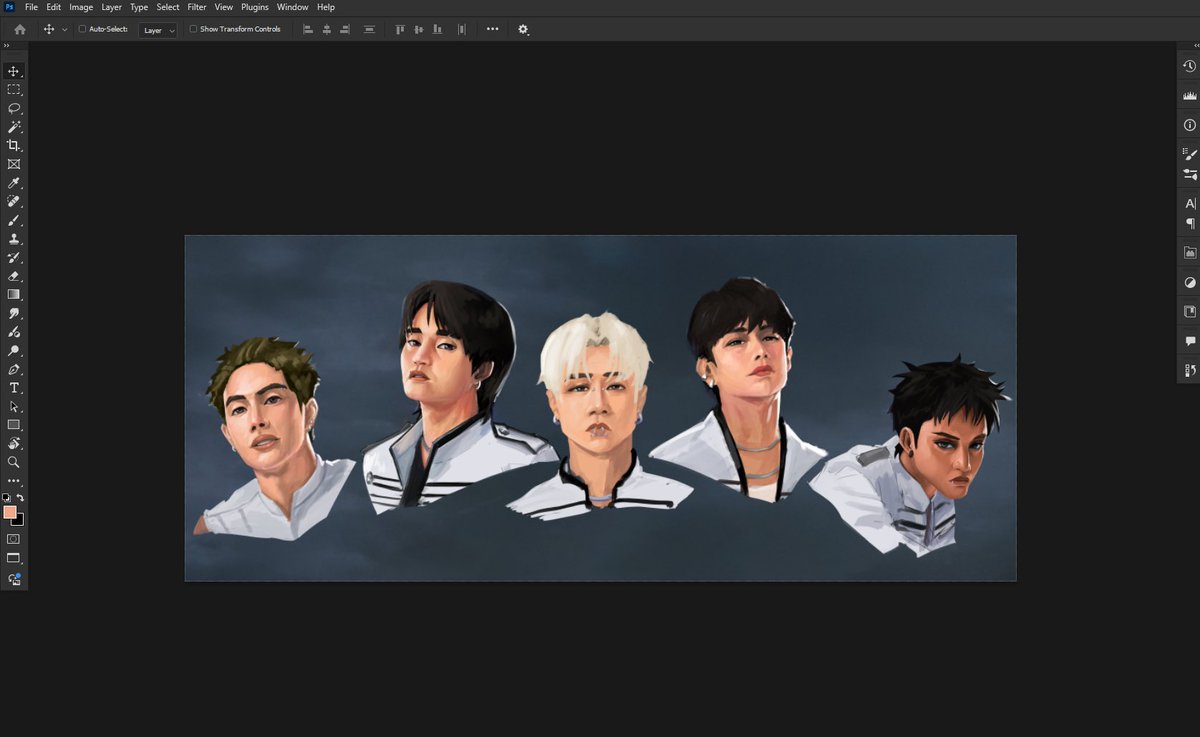Select the Rectangle shape tool

[x=14, y=425]
